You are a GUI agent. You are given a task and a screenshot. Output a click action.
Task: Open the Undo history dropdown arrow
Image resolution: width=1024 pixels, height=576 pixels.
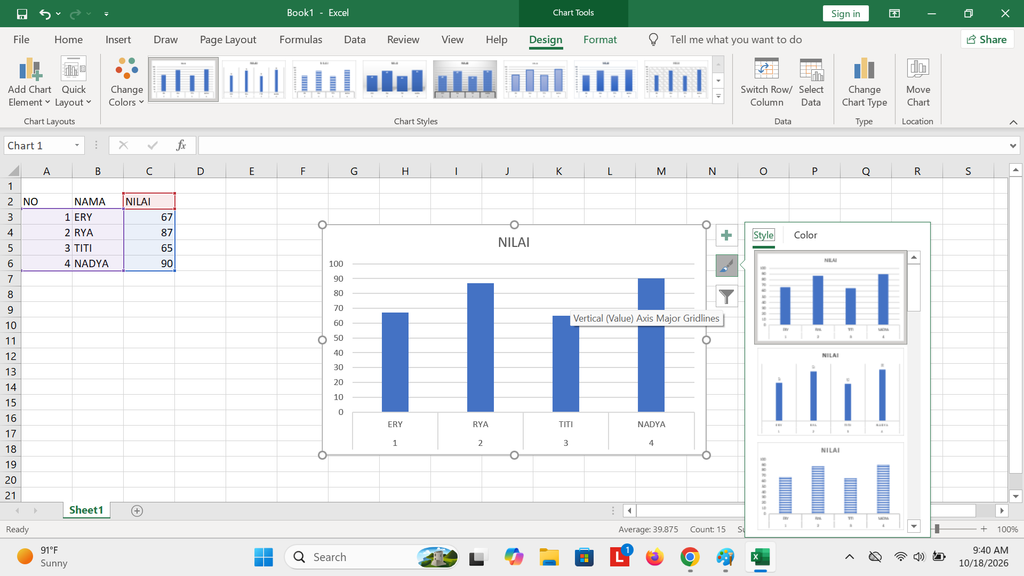point(59,13)
